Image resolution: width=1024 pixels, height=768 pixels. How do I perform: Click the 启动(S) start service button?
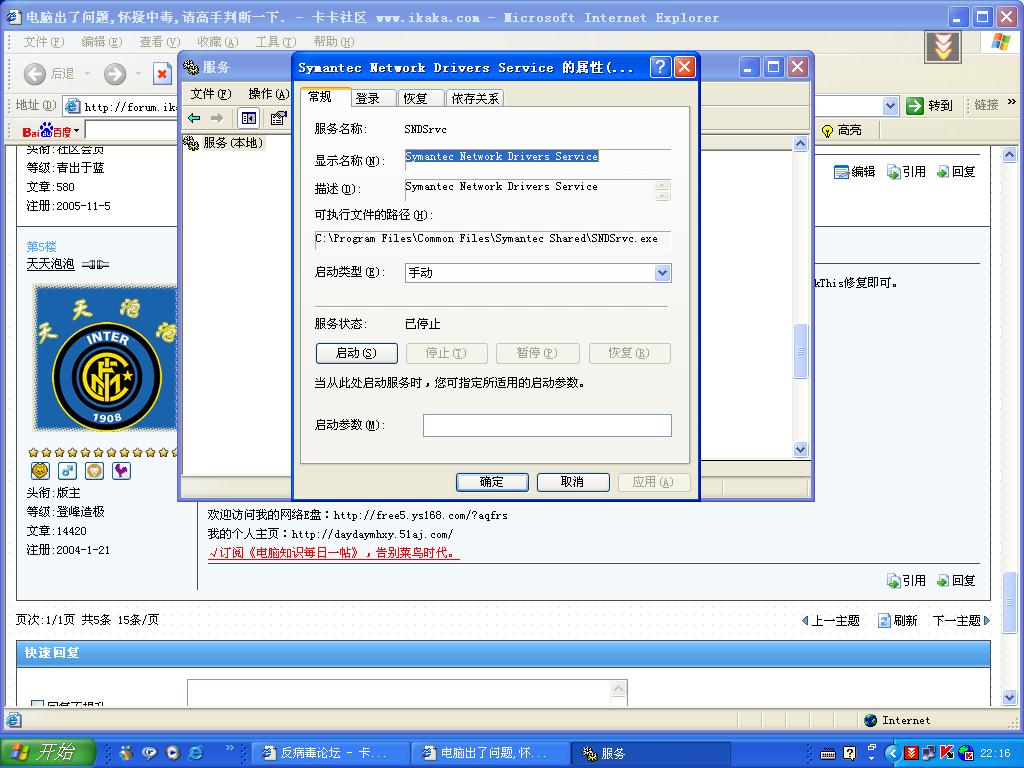[356, 353]
